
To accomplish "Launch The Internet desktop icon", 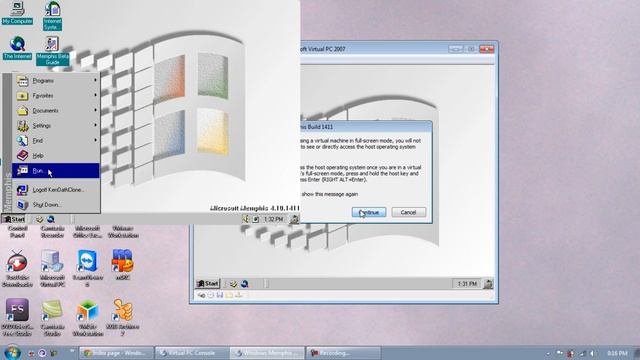I will [x=17, y=47].
